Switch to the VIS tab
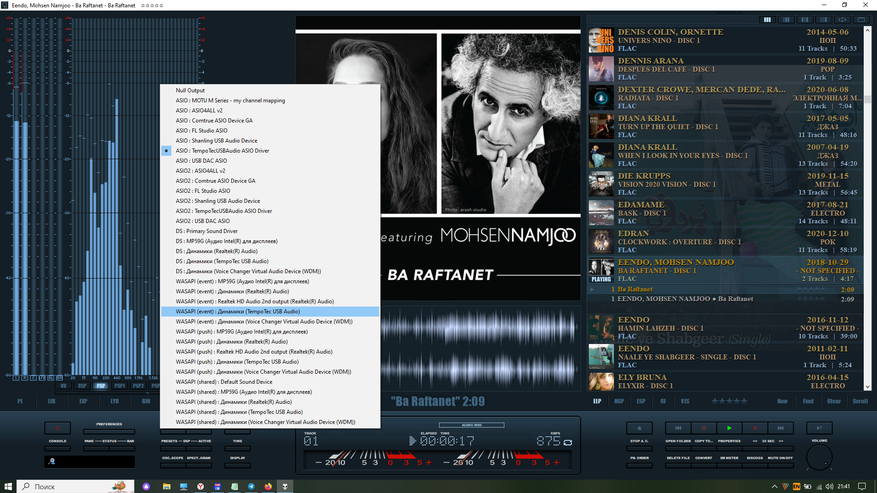 tap(685, 401)
